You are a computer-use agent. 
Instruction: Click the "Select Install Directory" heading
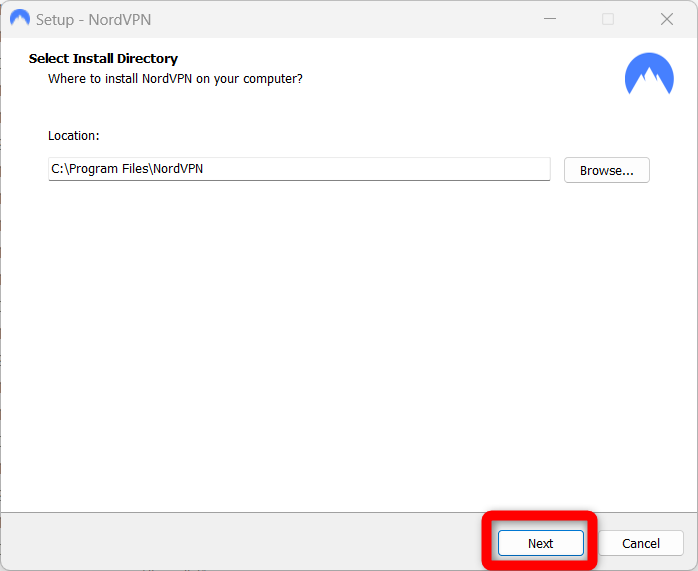tap(103, 59)
